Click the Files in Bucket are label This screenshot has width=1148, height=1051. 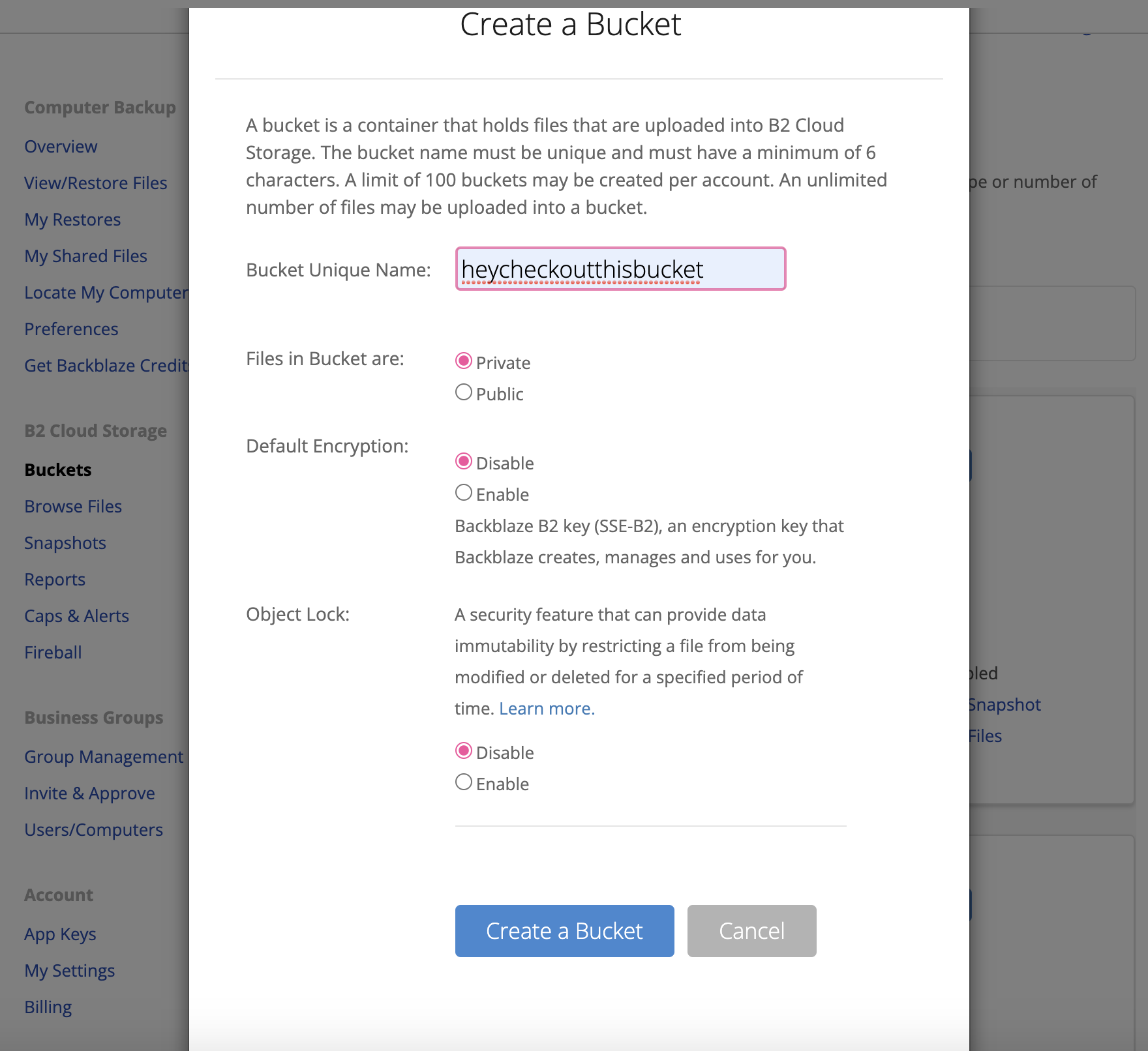point(325,359)
